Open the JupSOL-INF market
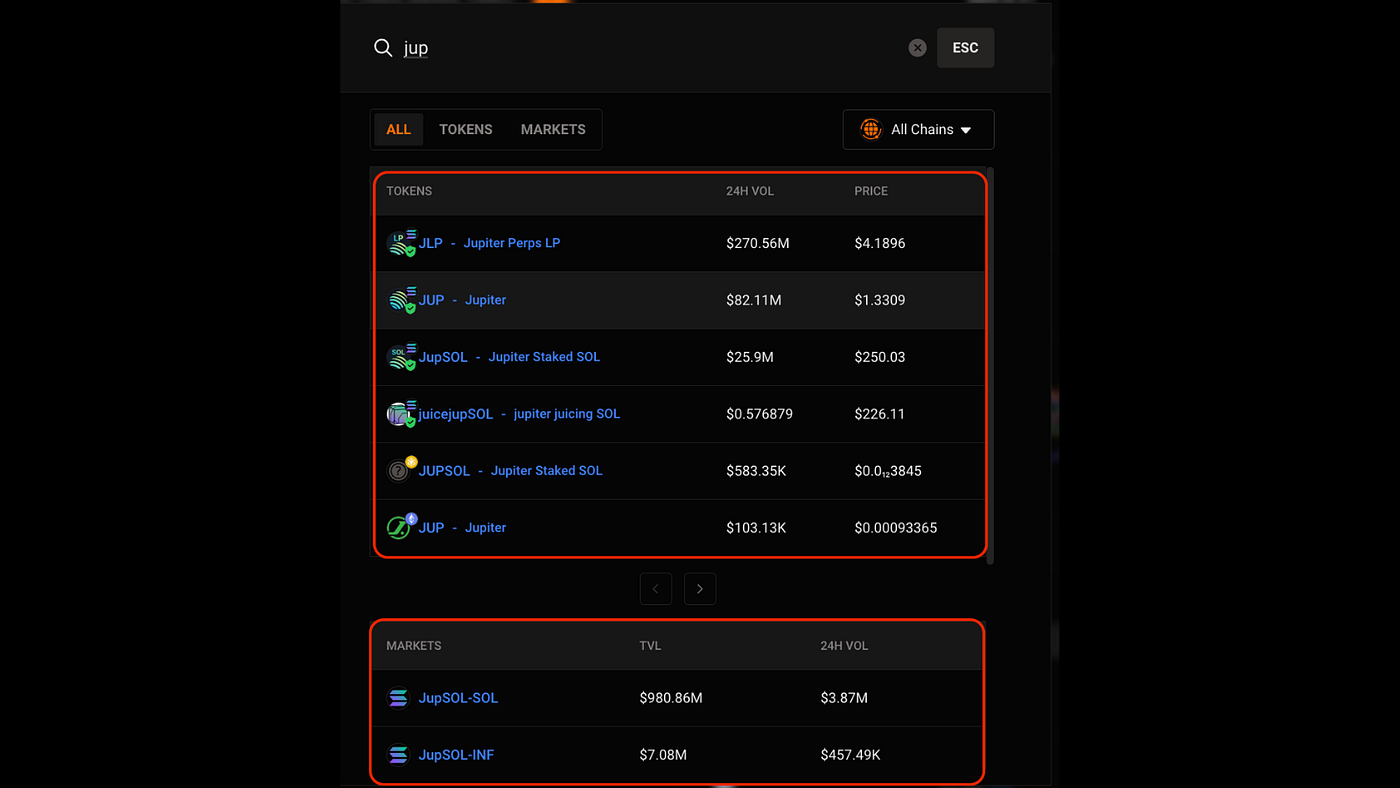The height and width of the screenshot is (788, 1400). tap(456, 755)
